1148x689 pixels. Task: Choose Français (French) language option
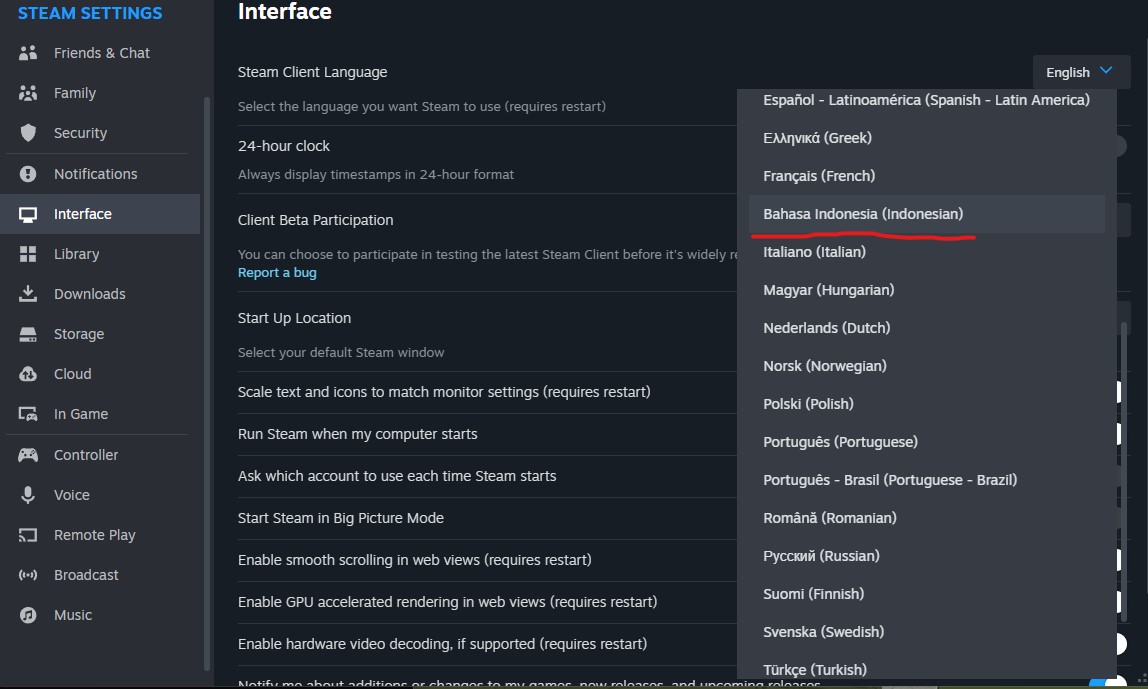(x=819, y=176)
